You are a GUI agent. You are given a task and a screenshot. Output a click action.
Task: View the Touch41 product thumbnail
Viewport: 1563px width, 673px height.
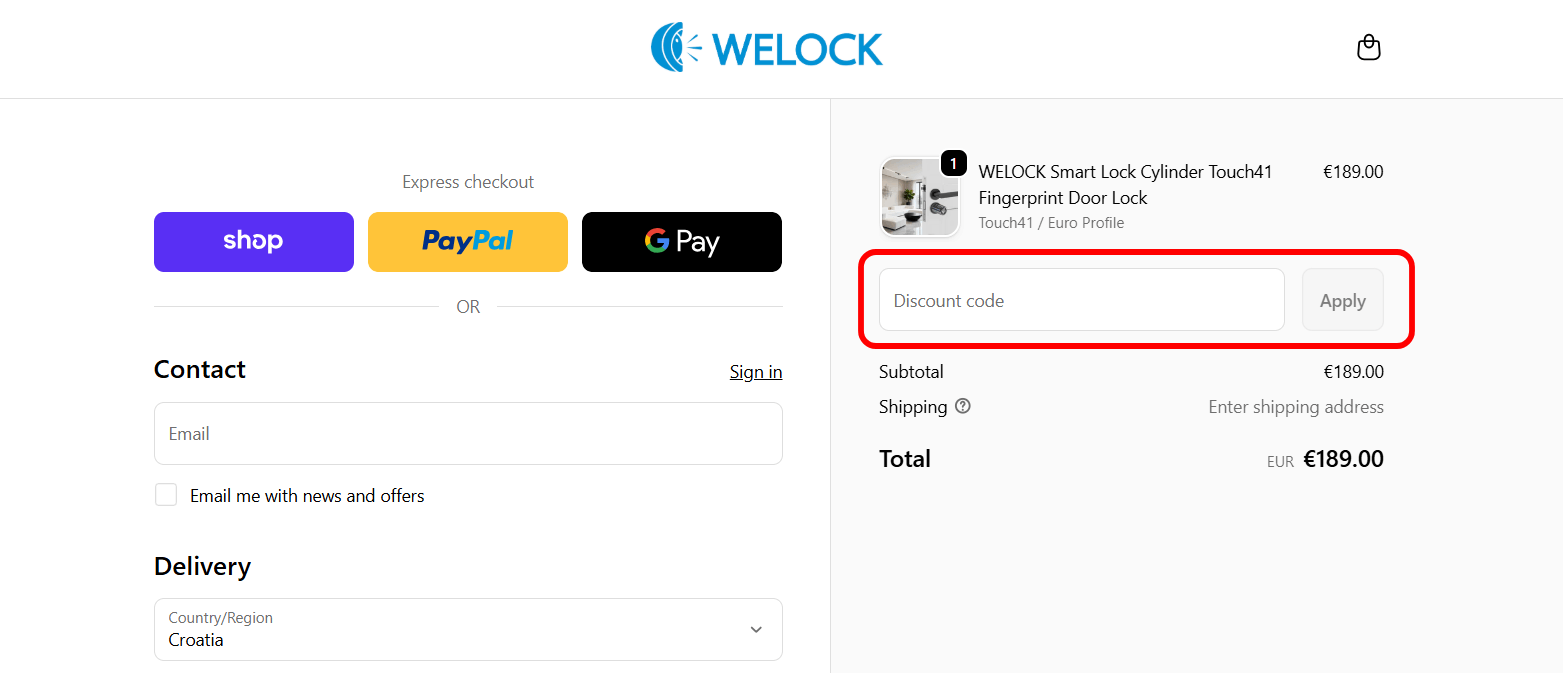[919, 196]
